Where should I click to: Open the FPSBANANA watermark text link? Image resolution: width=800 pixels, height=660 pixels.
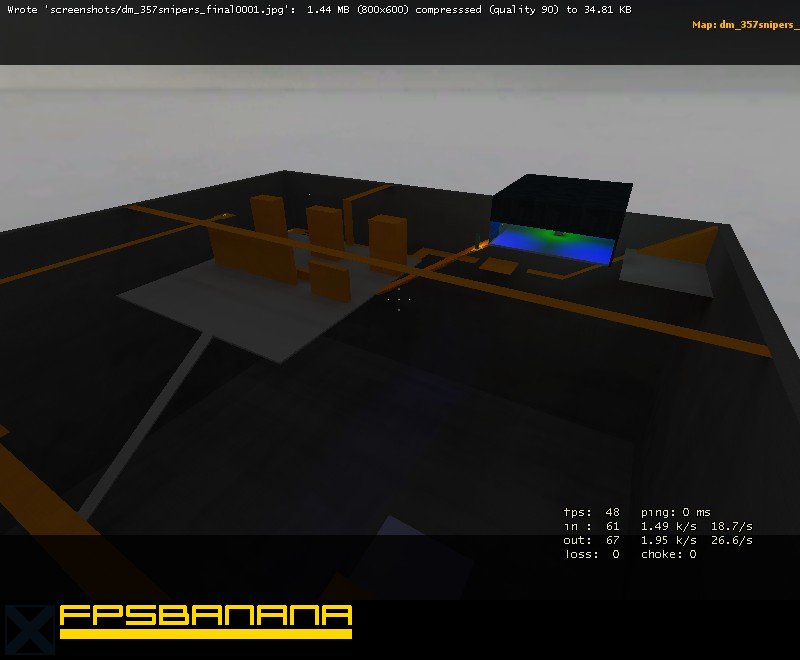205,616
